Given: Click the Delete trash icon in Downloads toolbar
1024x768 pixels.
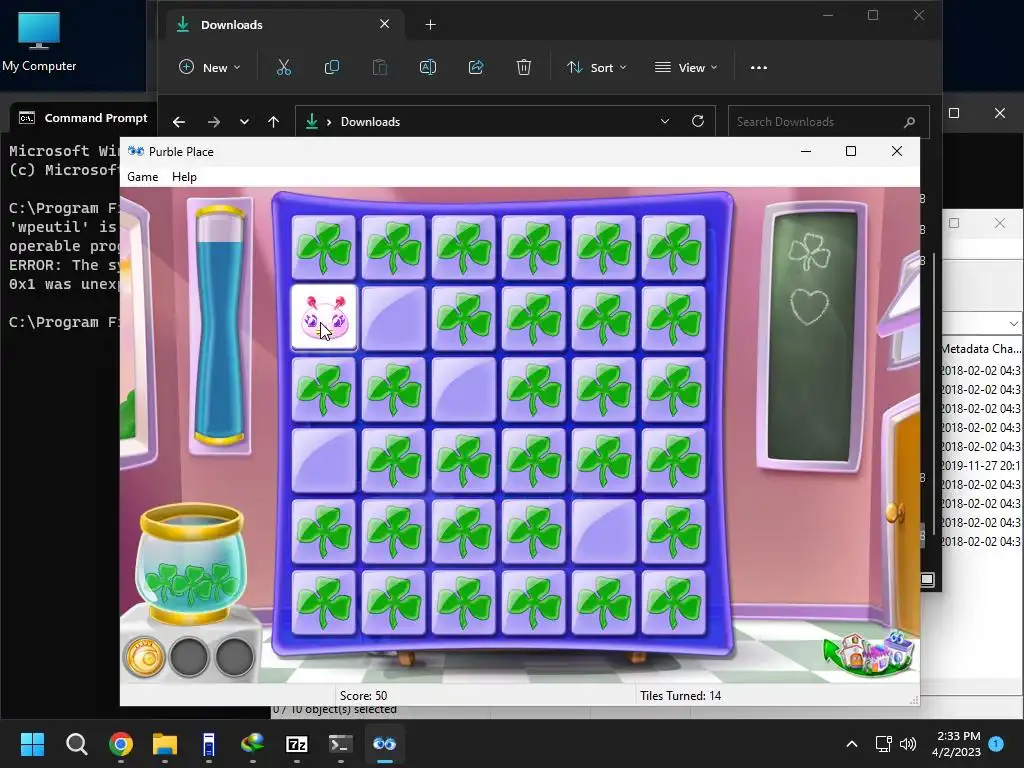Looking at the screenshot, I should (524, 67).
